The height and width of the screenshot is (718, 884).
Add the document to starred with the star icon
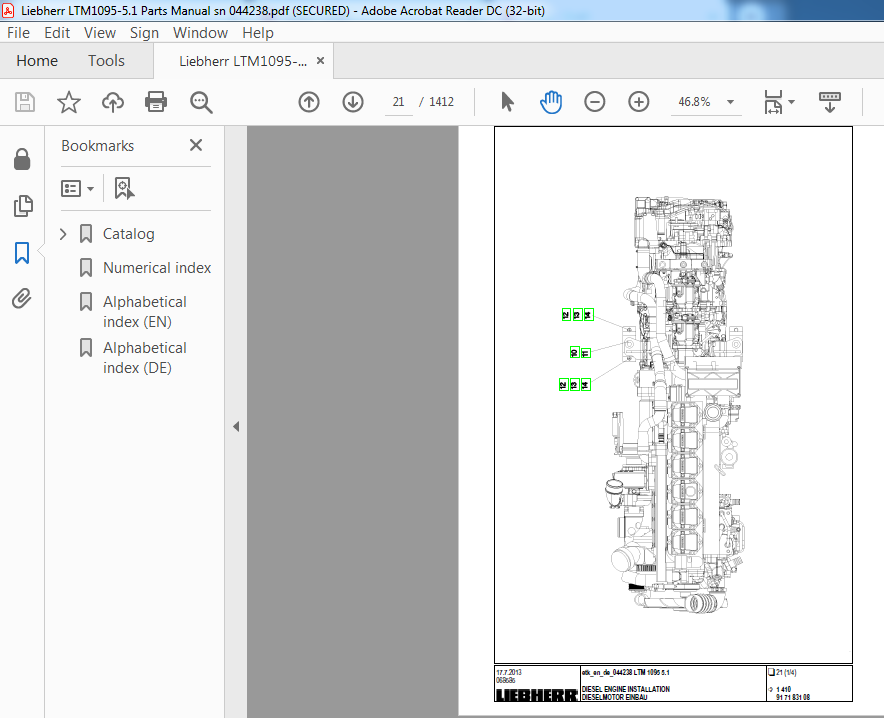click(69, 102)
